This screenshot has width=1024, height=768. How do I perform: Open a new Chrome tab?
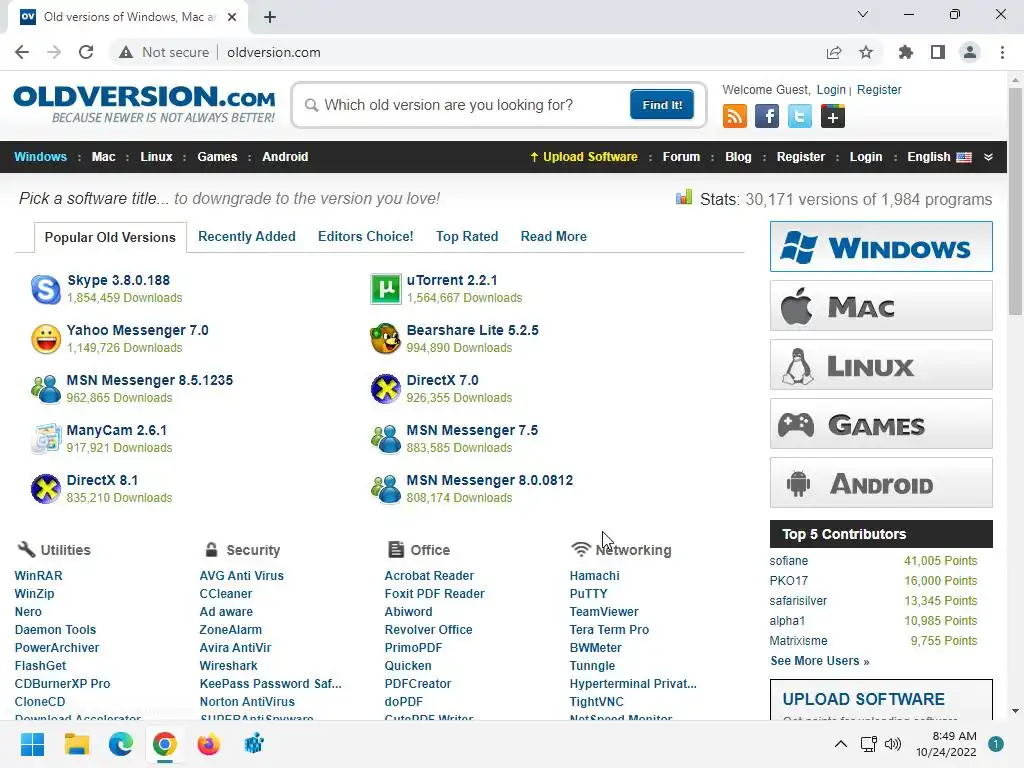[x=270, y=17]
